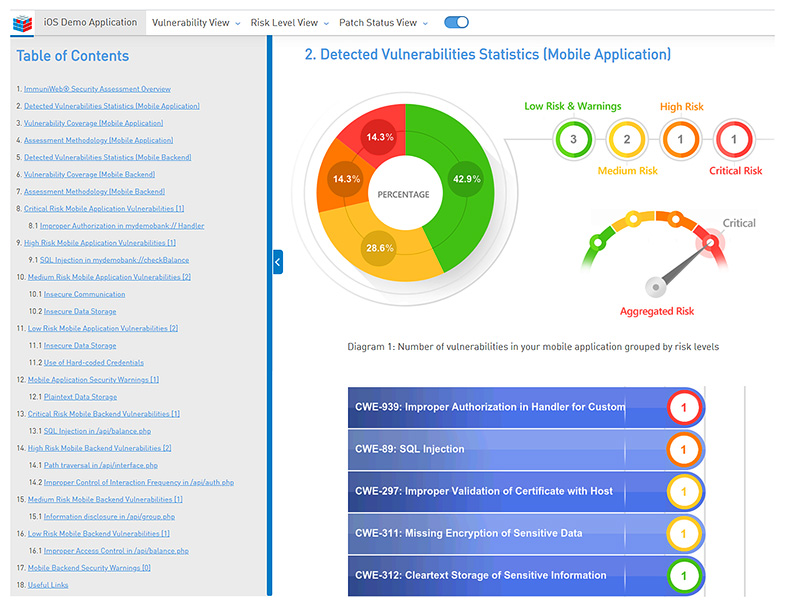Toggle the blue switch in top toolbar
Viewport: 785px width, 607px height.
[456, 22]
